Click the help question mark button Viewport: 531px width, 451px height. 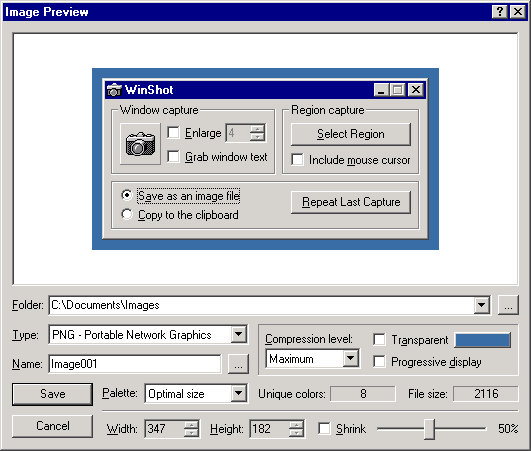coord(500,12)
